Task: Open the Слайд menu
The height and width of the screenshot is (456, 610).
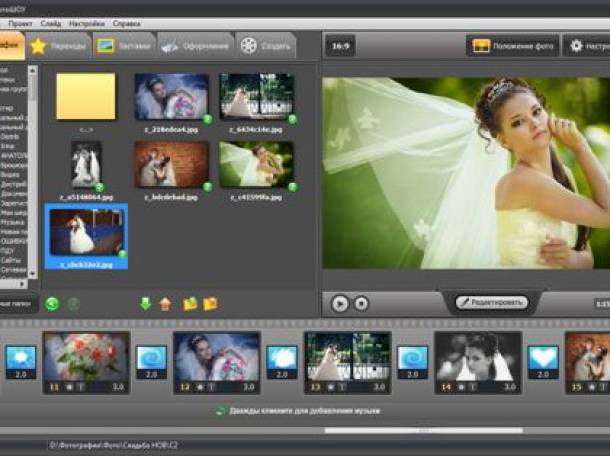Action: 51,24
